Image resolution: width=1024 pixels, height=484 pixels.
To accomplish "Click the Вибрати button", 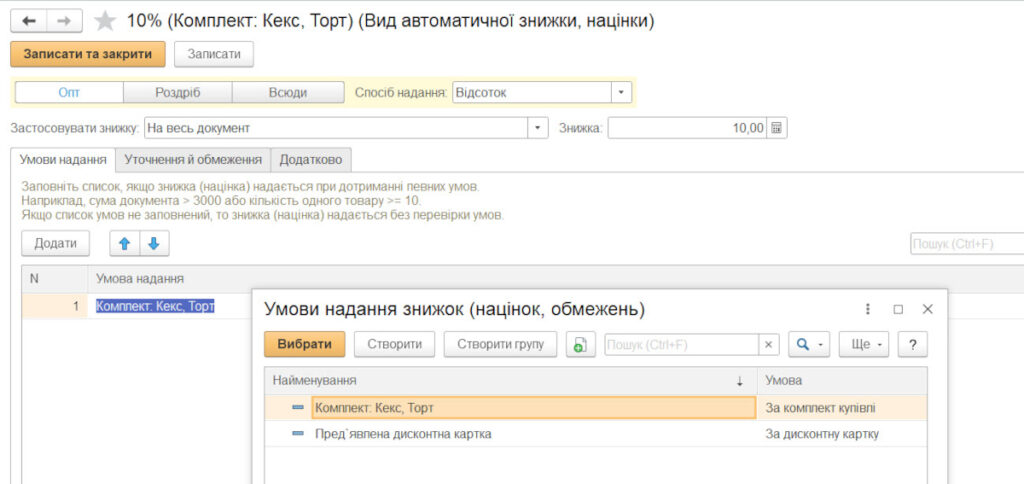I will pos(304,345).
